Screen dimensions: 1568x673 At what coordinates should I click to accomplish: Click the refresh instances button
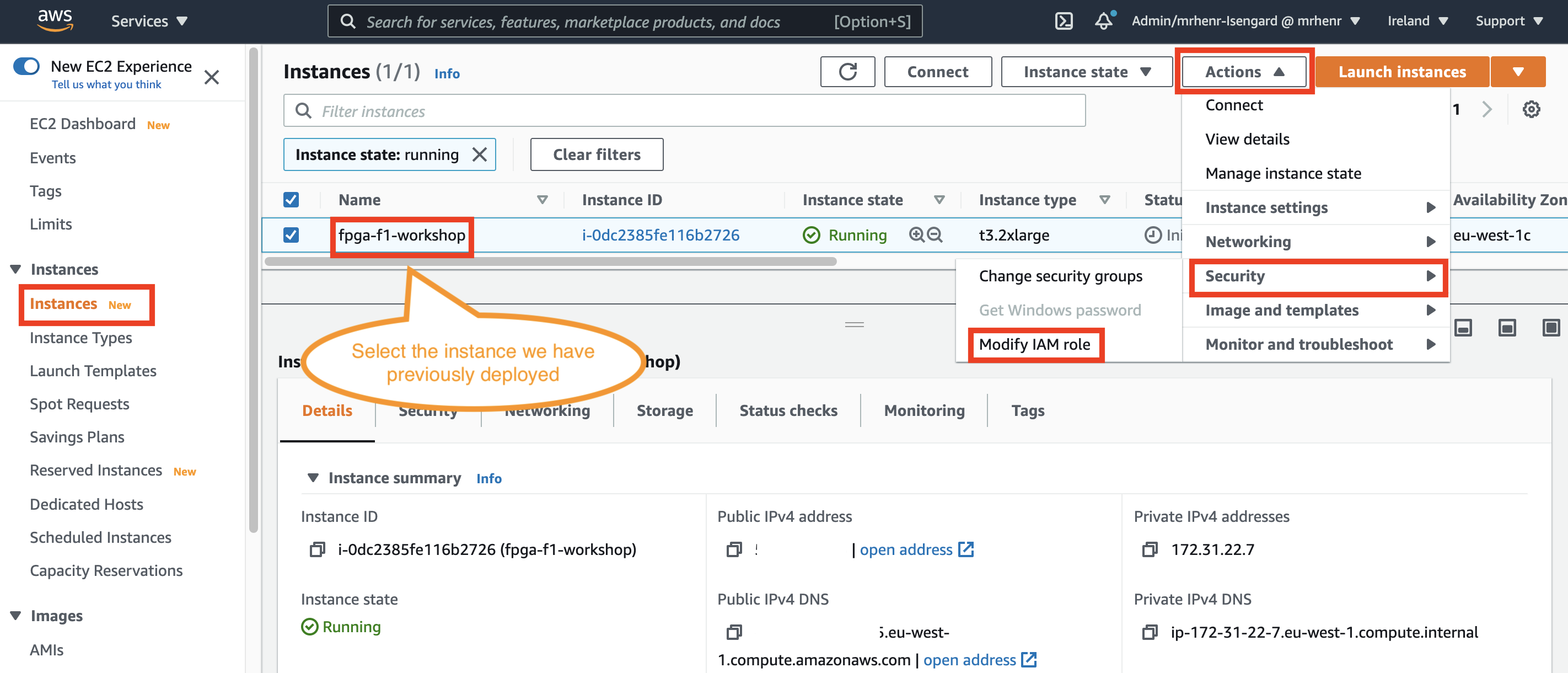(847, 72)
